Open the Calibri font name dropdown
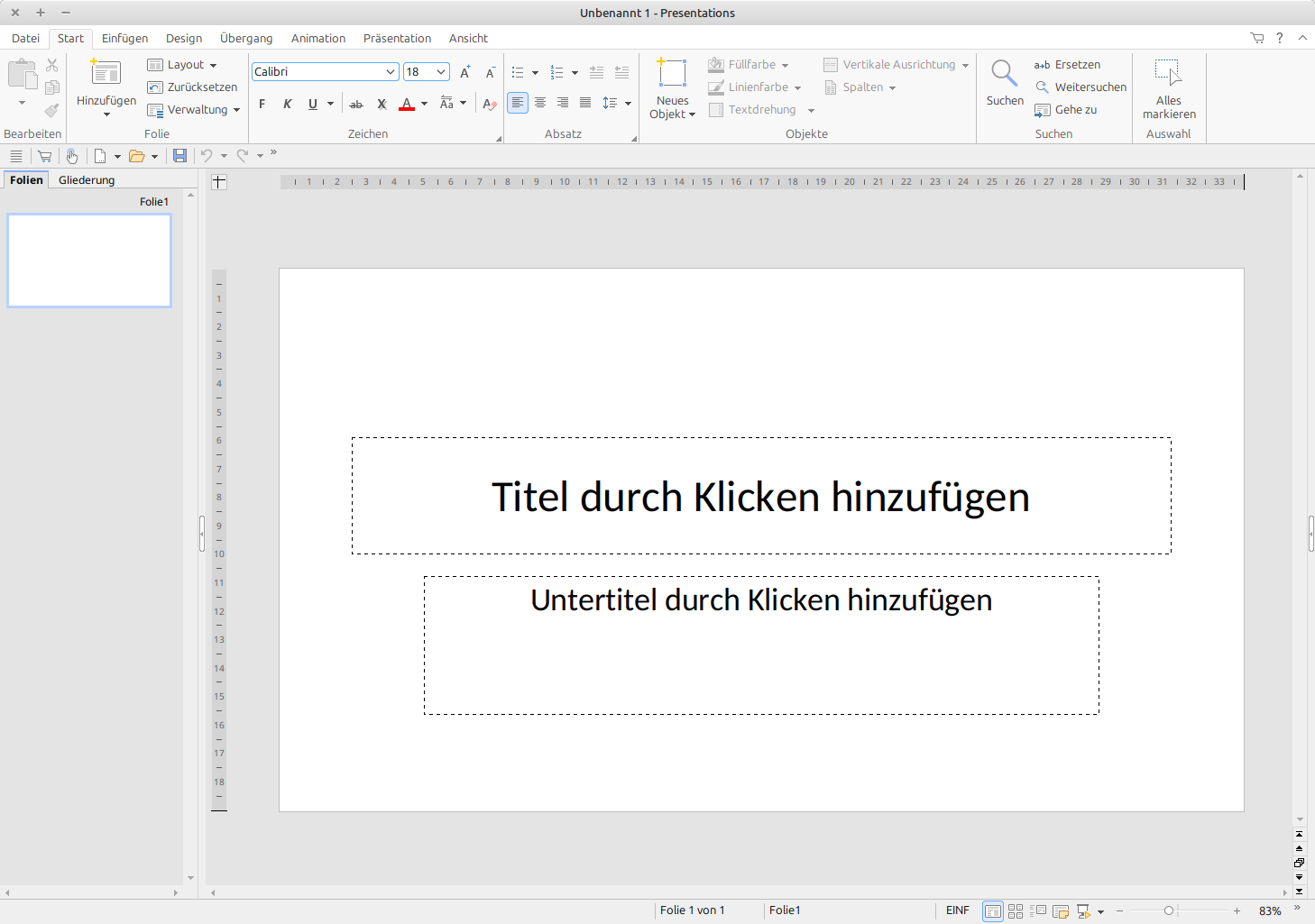Viewport: 1315px width, 924px height. 390,72
